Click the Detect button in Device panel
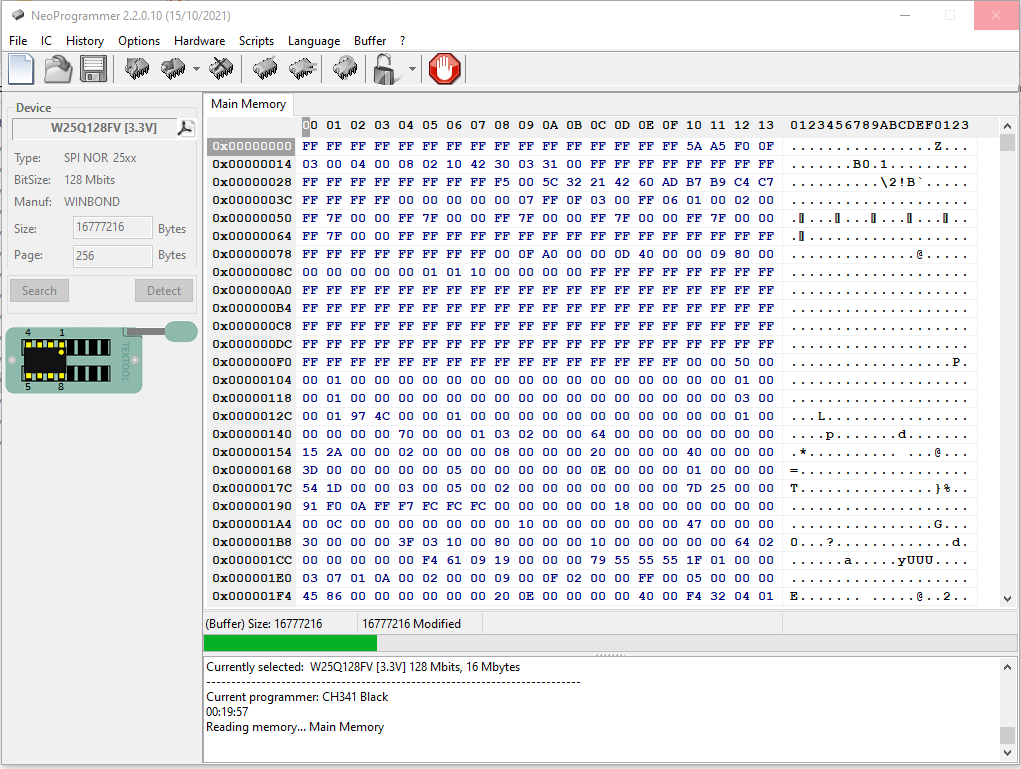Image resolution: width=1021 pixels, height=769 pixels. [x=164, y=291]
